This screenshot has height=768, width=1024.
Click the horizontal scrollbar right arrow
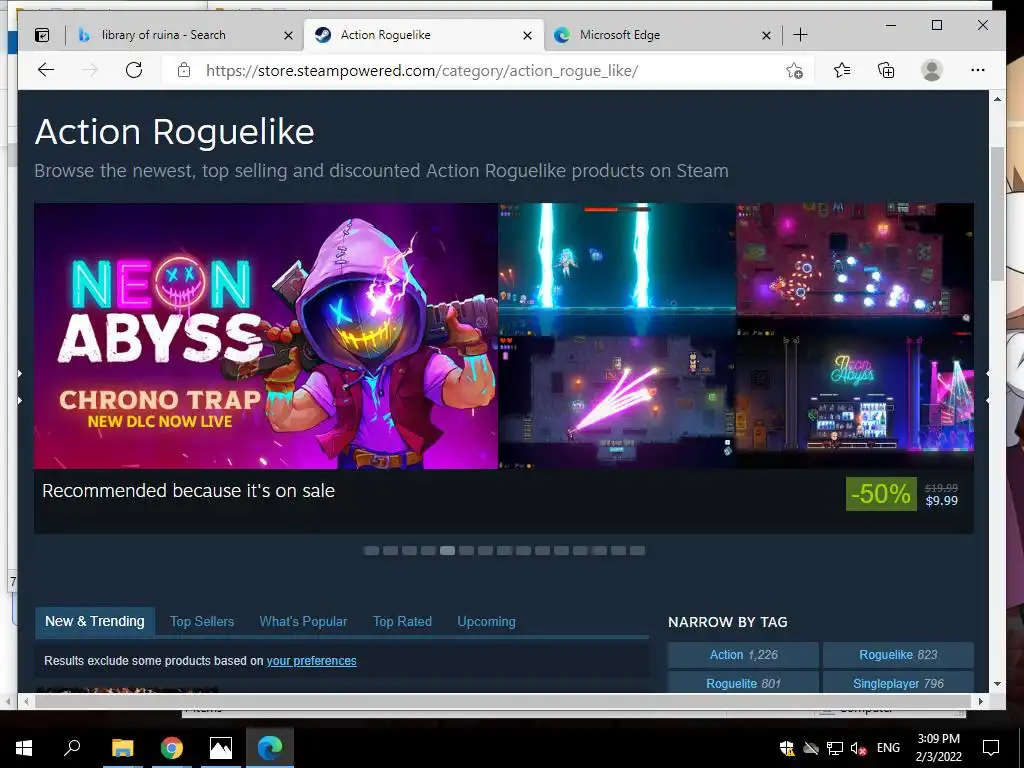click(981, 701)
